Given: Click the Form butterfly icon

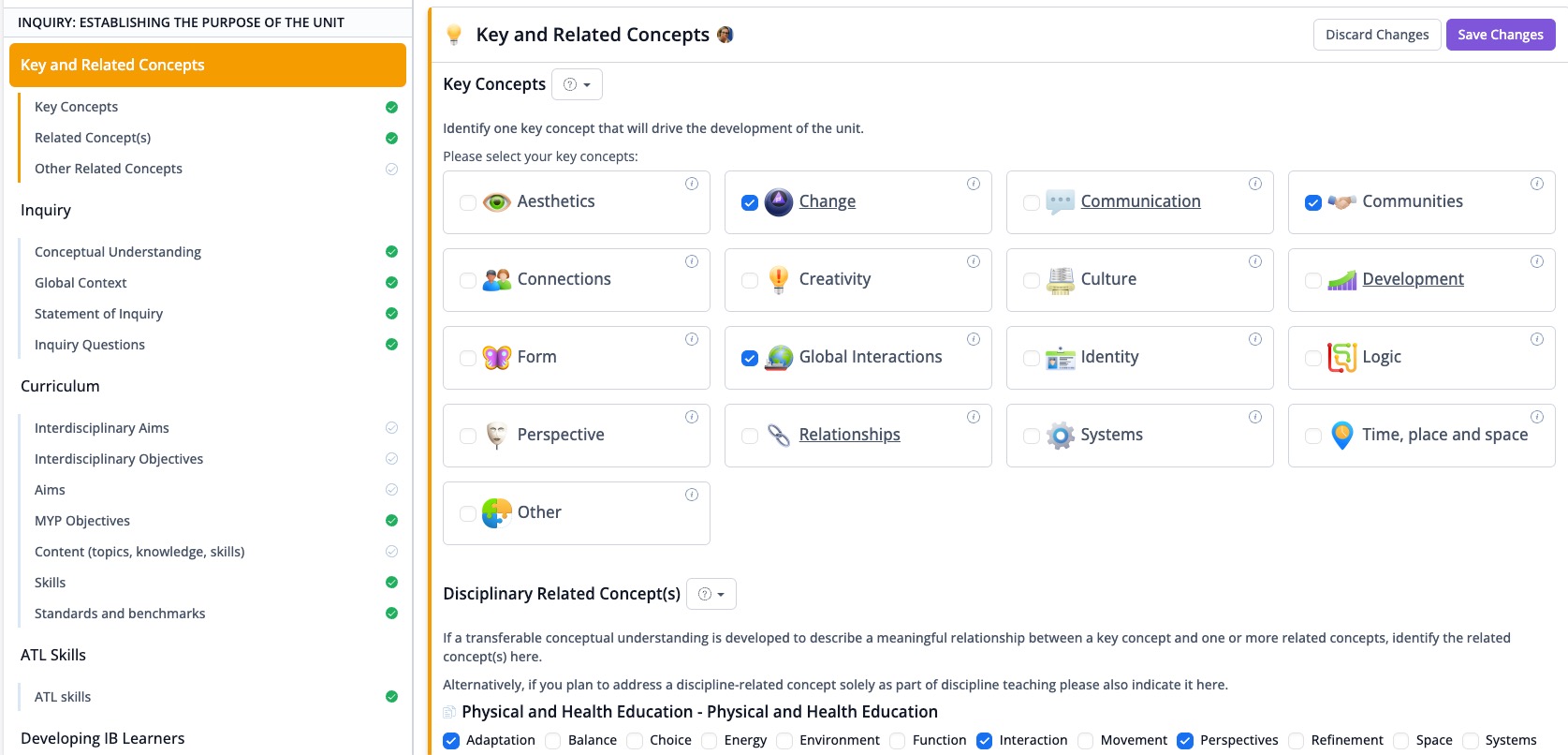Looking at the screenshot, I should click(497, 358).
